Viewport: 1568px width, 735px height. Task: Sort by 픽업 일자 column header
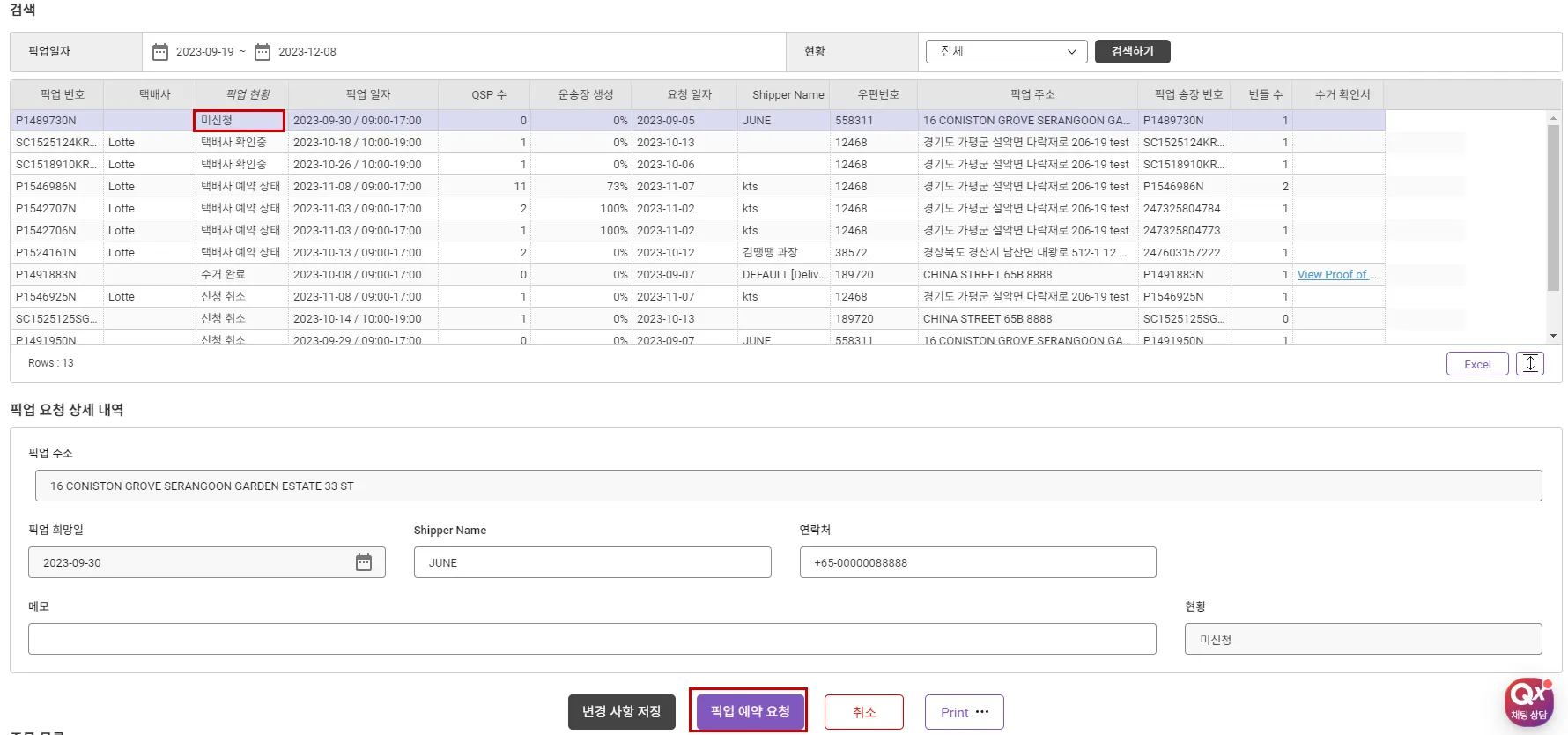(x=363, y=94)
